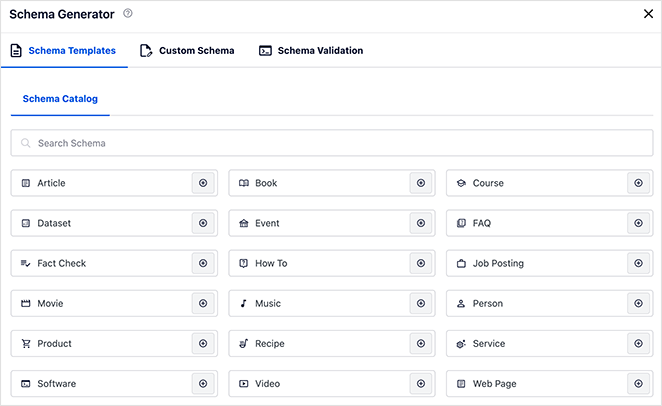Viewport: 662px width, 406px height.
Task: Add the Video schema with plus icon
Action: (x=421, y=383)
